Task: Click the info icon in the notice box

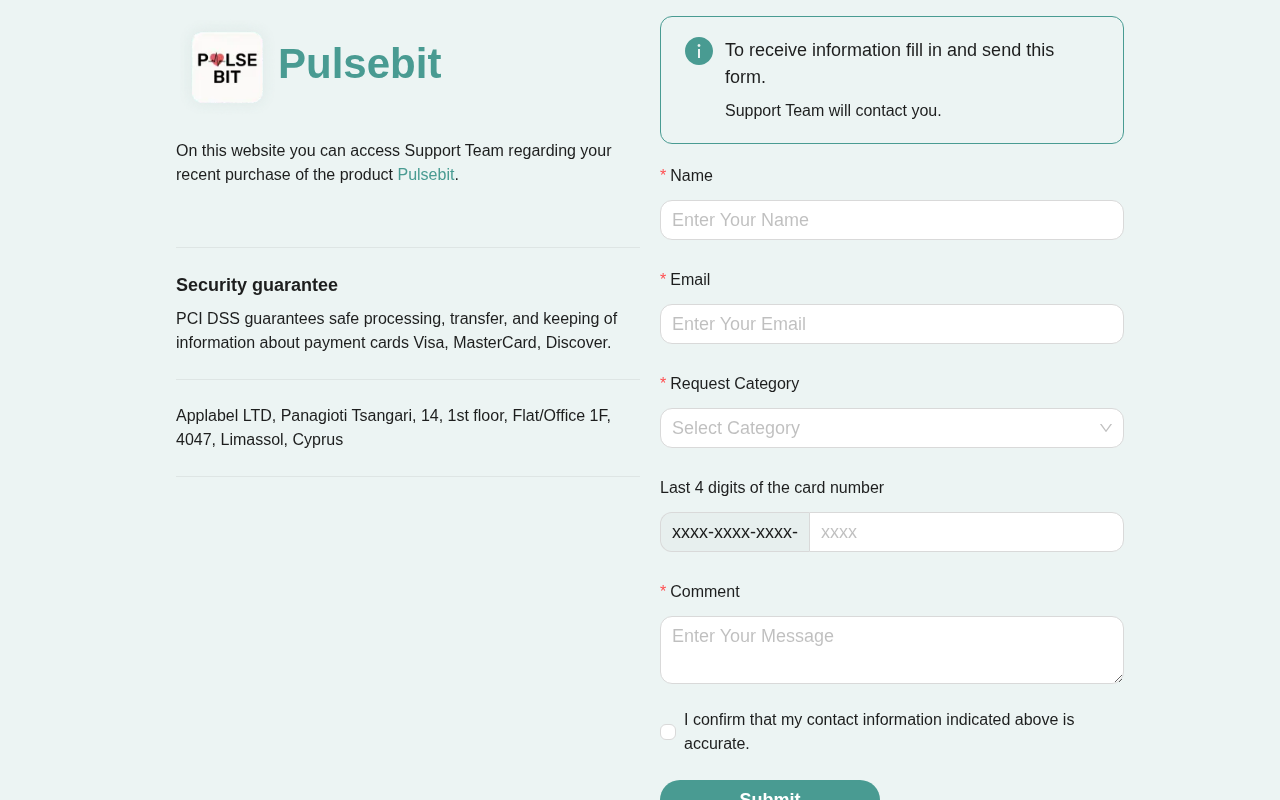Action: (x=699, y=51)
